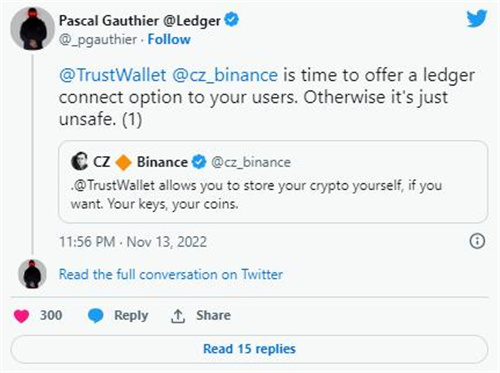
Task: Click the blue reply bubble icon
Action: click(96, 315)
